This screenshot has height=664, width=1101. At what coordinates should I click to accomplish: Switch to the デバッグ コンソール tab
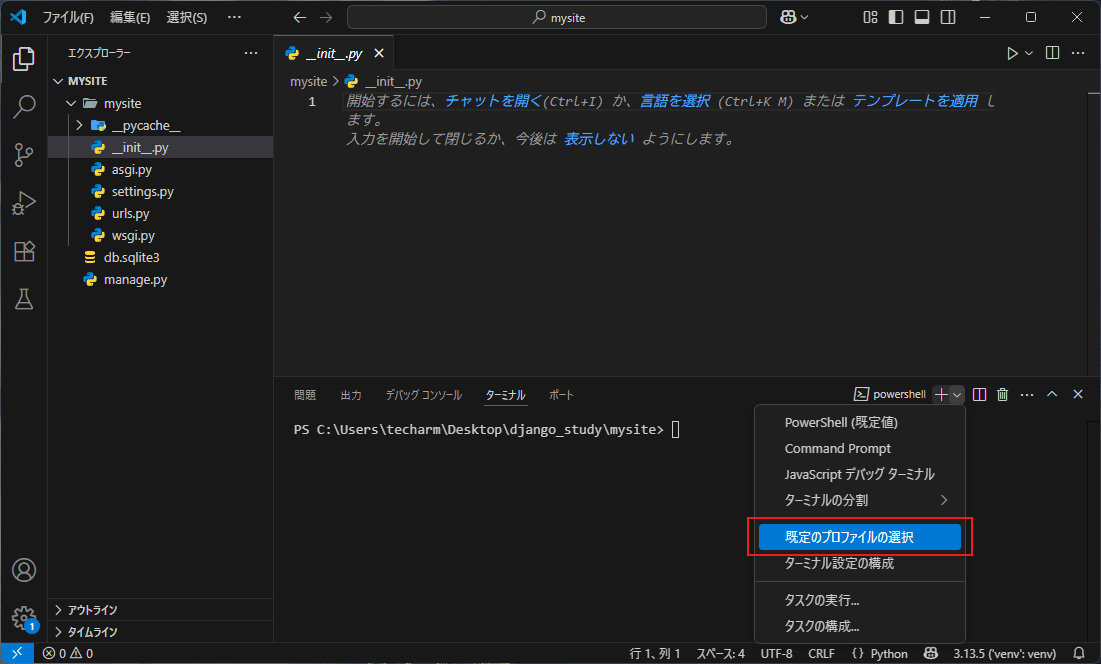click(x=423, y=395)
